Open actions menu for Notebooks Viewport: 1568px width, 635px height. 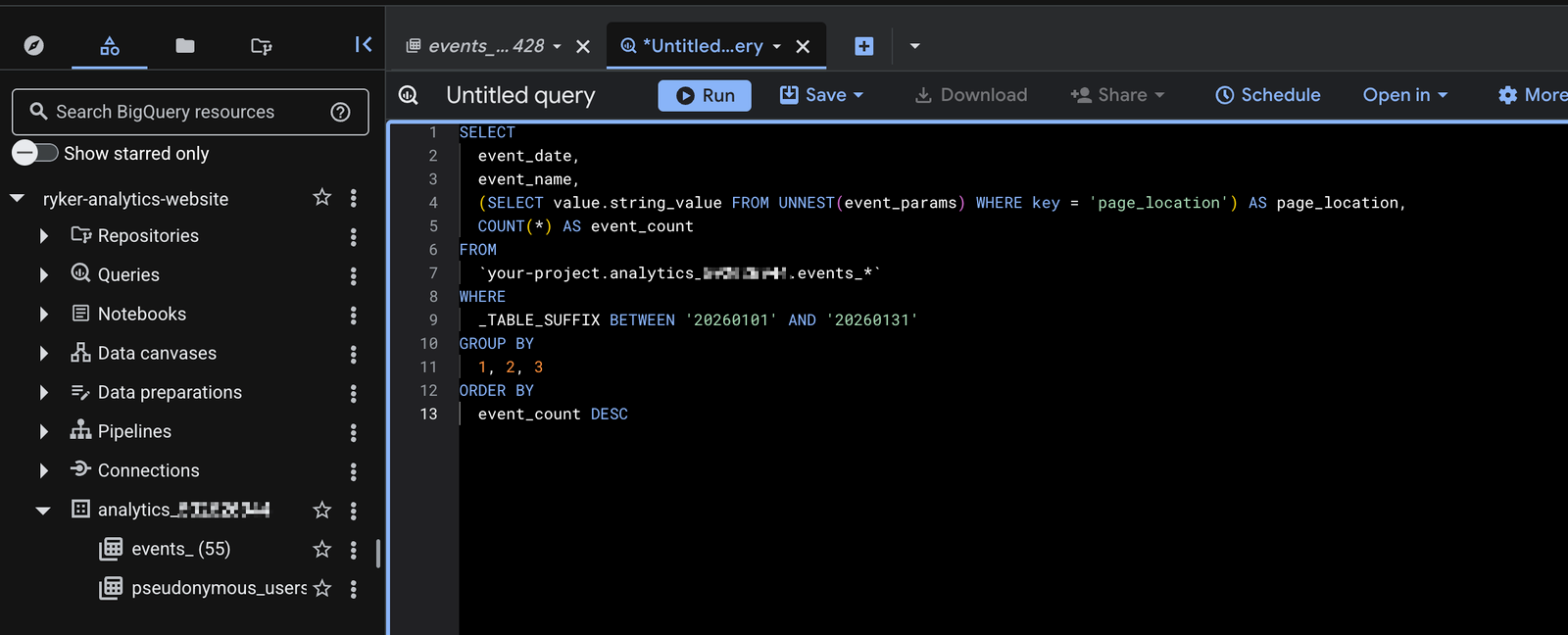point(354,315)
